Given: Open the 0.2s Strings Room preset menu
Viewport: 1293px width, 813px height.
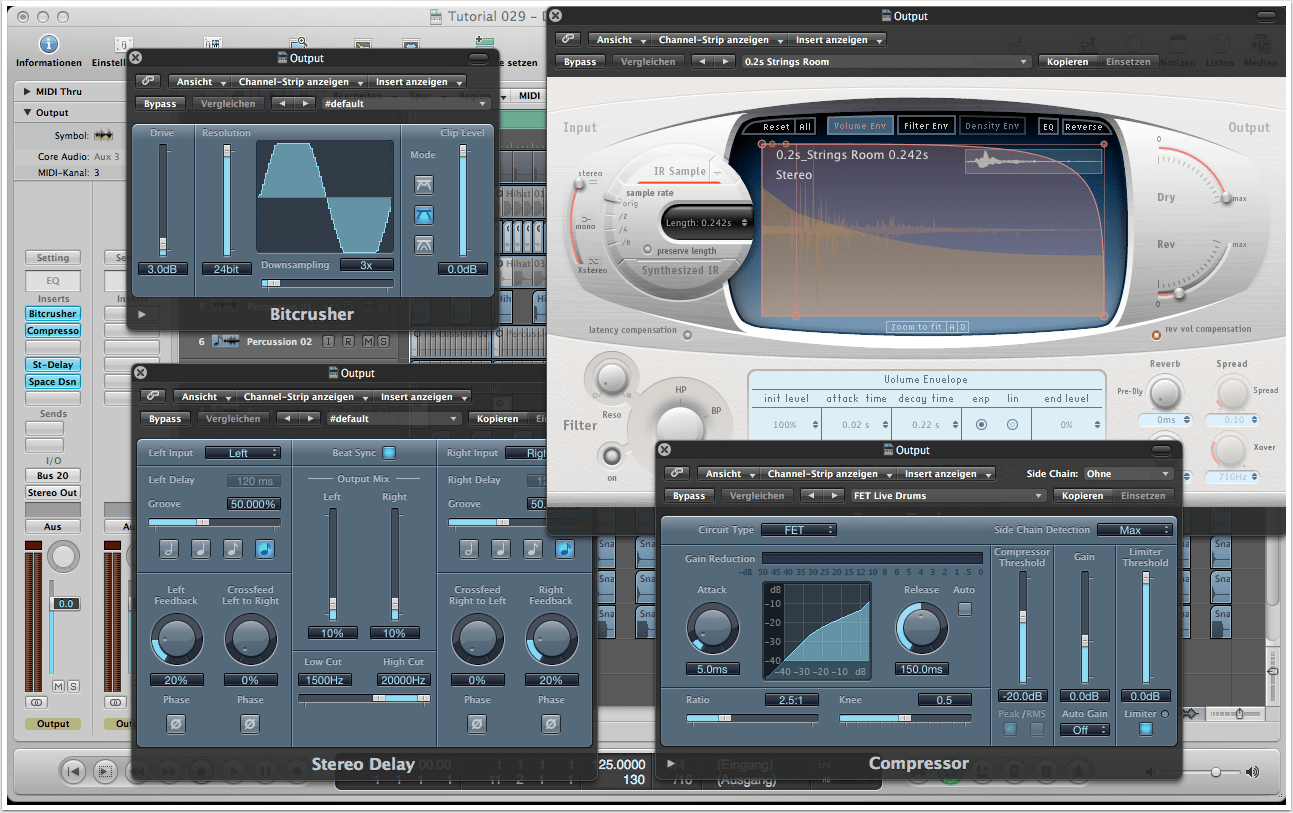Looking at the screenshot, I should click(885, 62).
